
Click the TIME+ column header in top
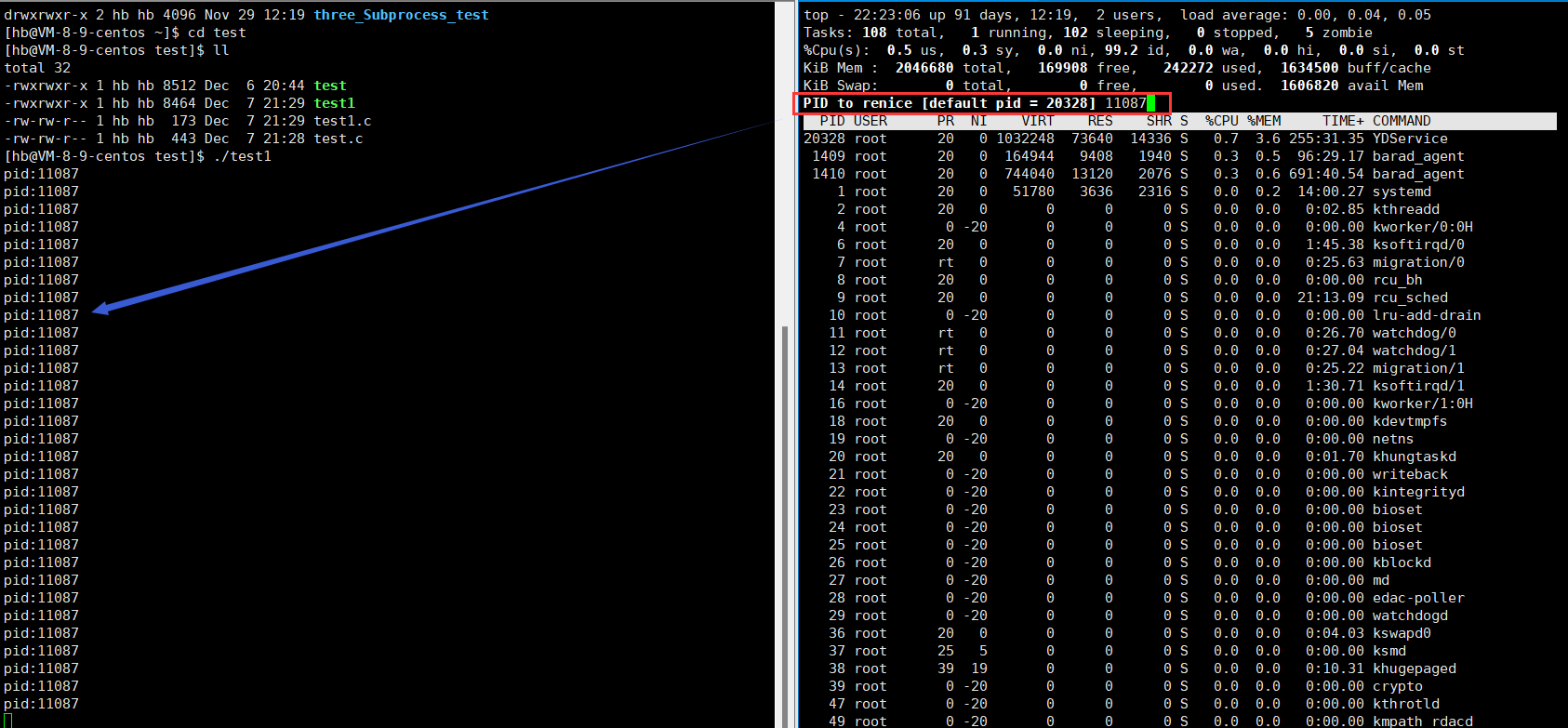point(1343,121)
